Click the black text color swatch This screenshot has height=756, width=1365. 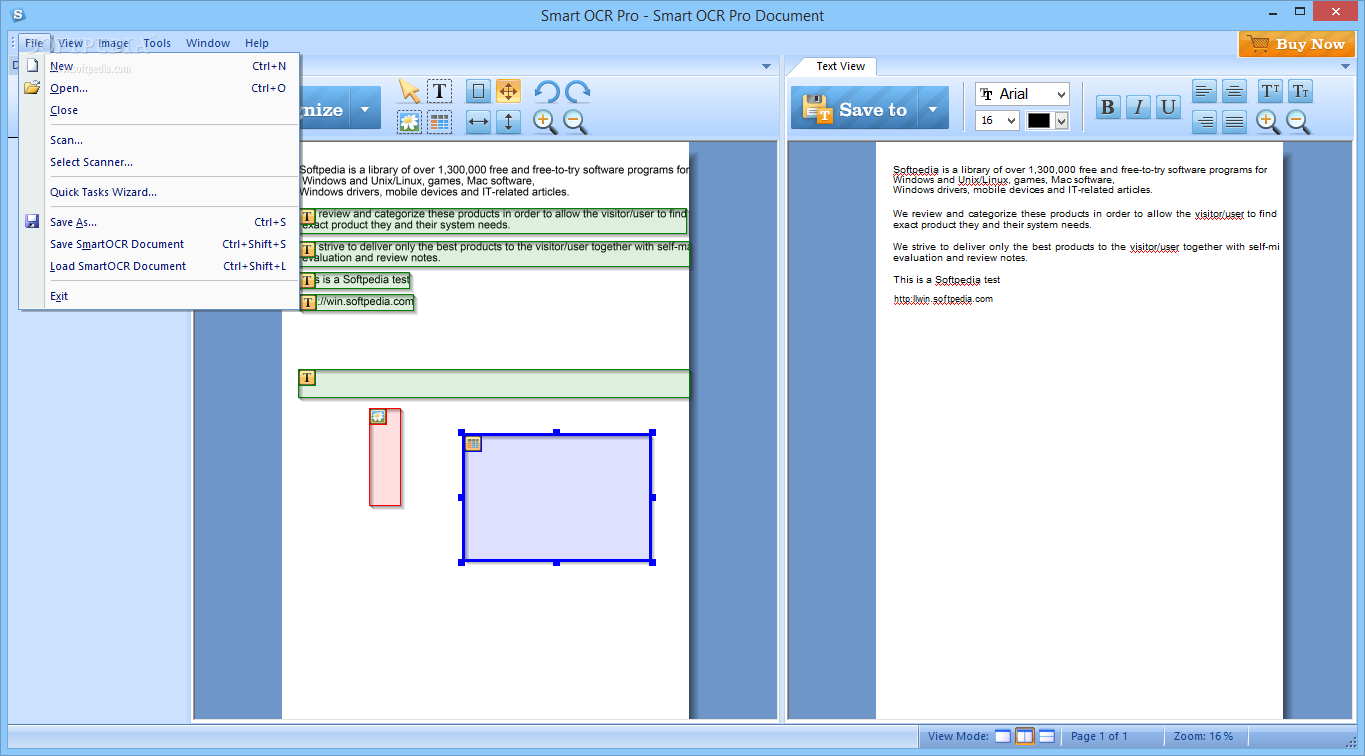coord(1040,120)
